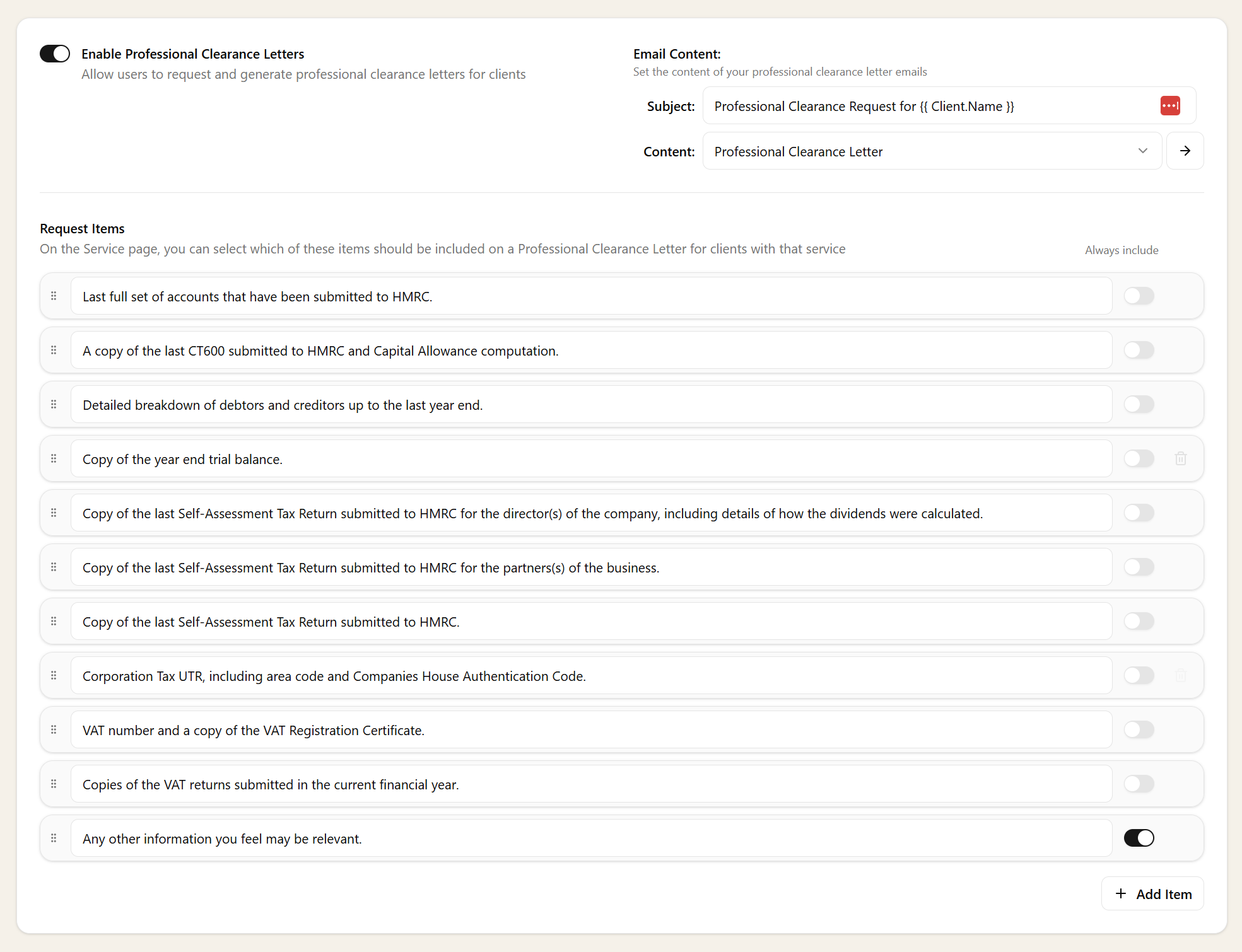Viewport: 1242px width, 952px height.
Task: Delete 'Copy of the year end trial balance' with trash icon
Action: 1180,459
